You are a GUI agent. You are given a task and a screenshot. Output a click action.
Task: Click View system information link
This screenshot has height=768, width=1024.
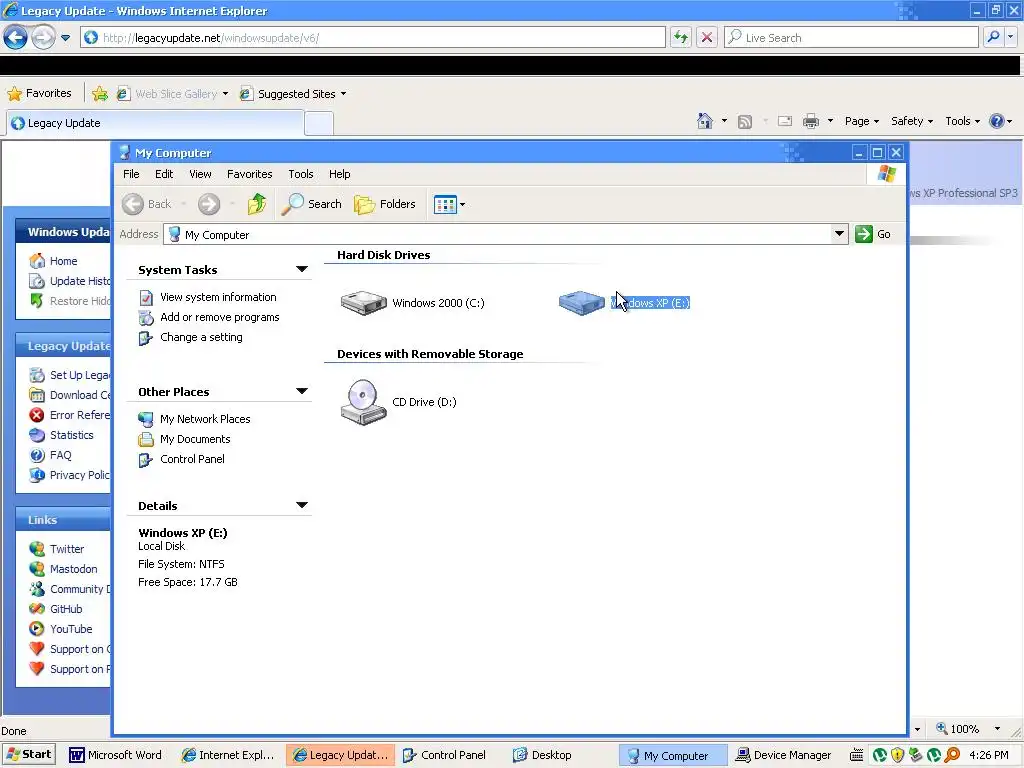218,297
